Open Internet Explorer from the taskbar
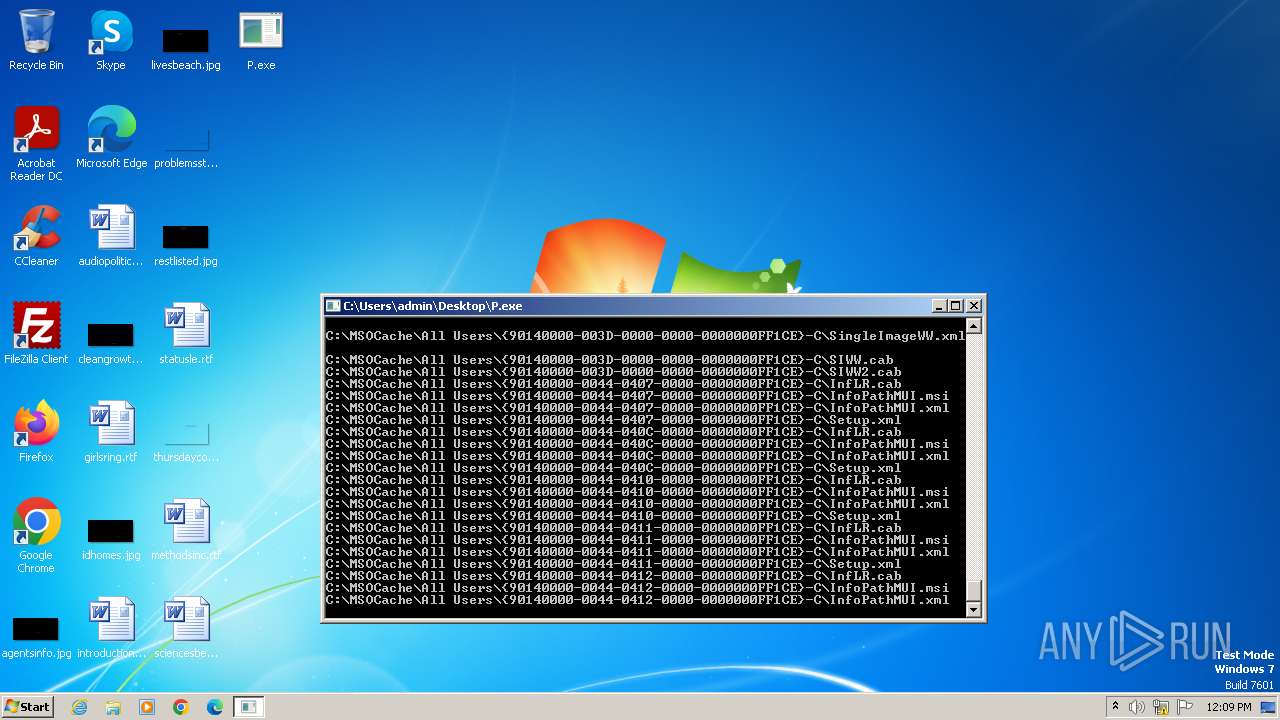Screen dimensions: 1280x720 (79, 707)
